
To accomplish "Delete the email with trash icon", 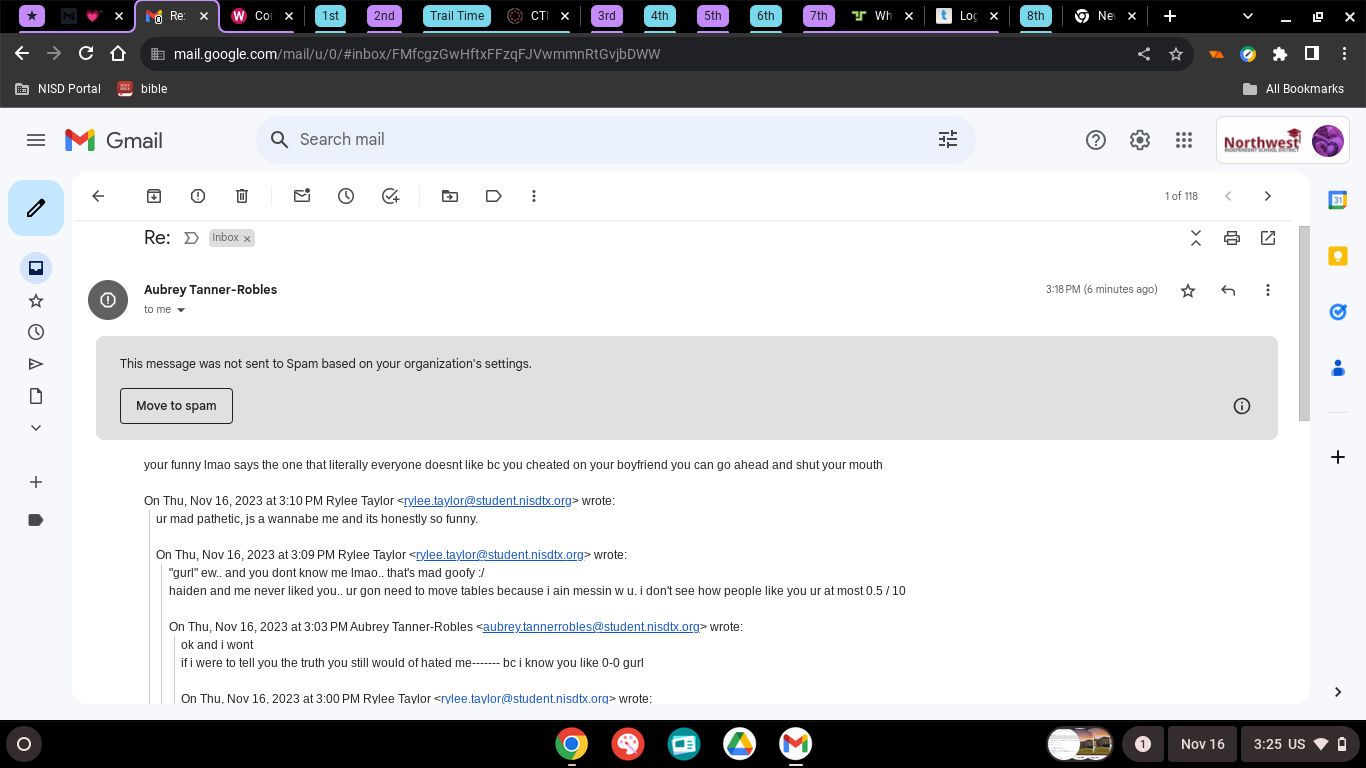I will [x=242, y=196].
